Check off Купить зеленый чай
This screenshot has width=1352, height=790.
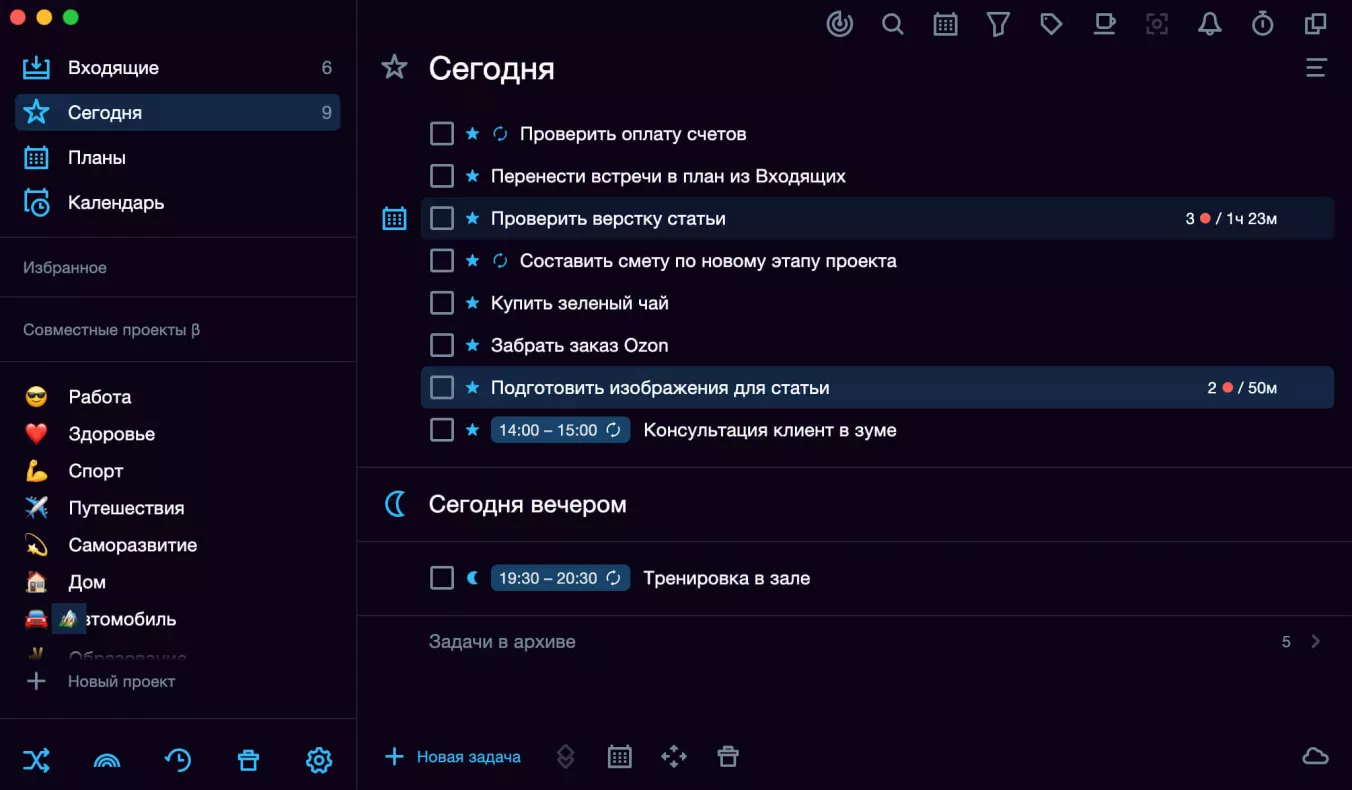click(442, 303)
